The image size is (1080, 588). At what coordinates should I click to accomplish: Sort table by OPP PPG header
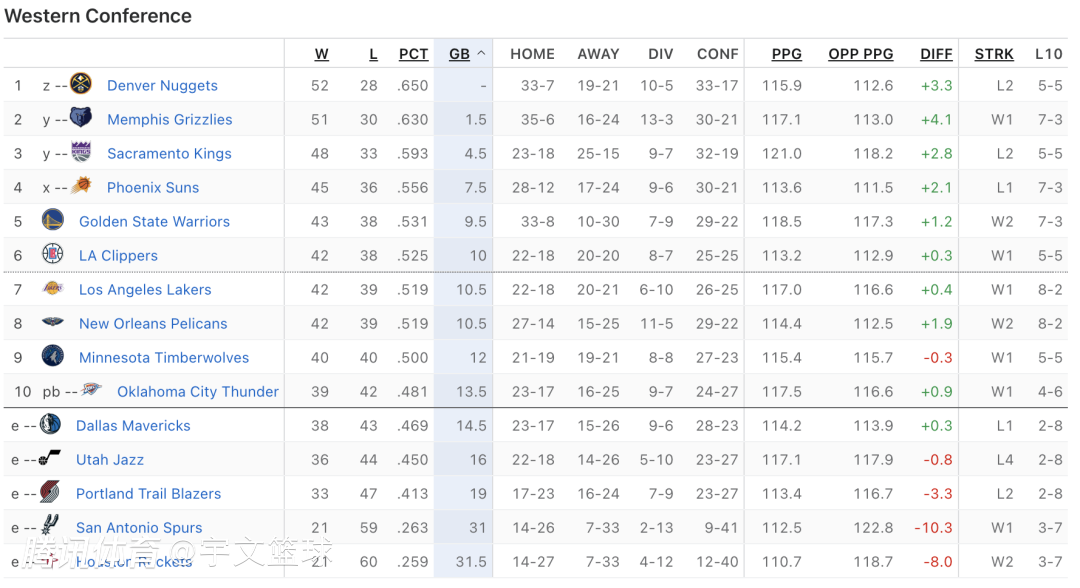tap(860, 54)
